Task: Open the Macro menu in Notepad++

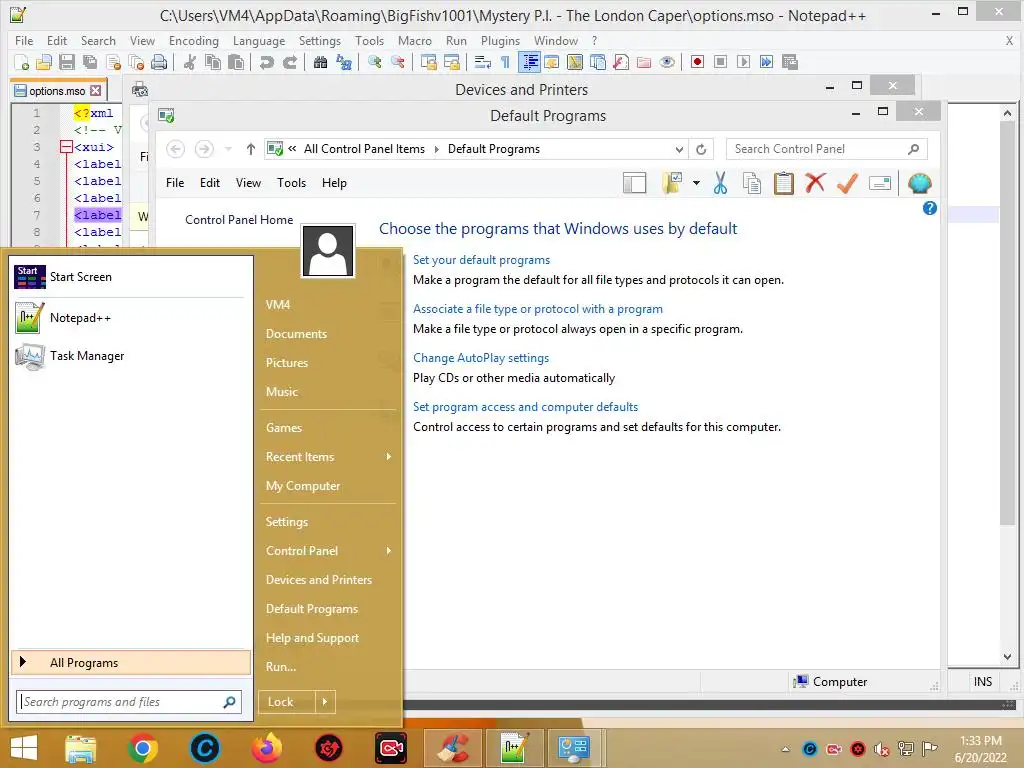Action: 415,40
